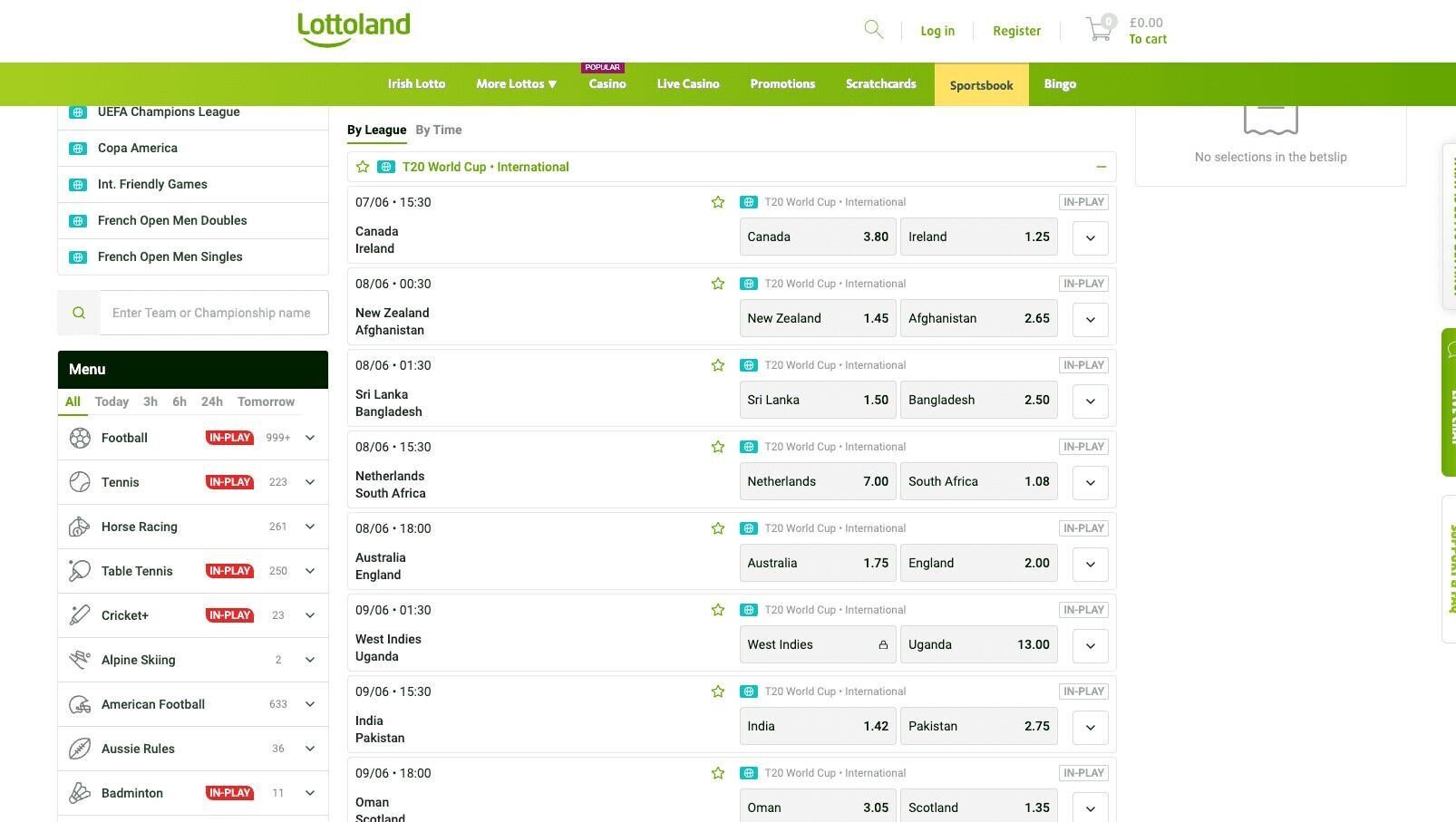Click the Football sport icon in menu
The image size is (1456, 822).
(80, 438)
